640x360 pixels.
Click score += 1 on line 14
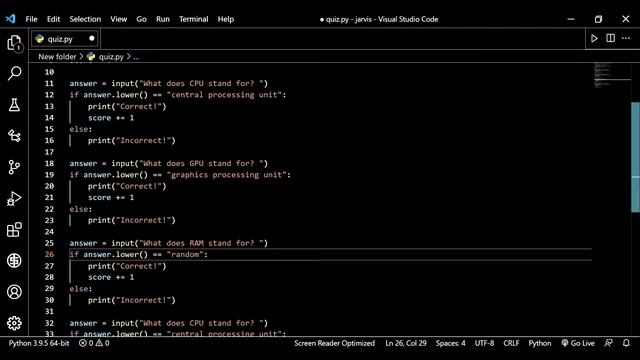point(111,118)
